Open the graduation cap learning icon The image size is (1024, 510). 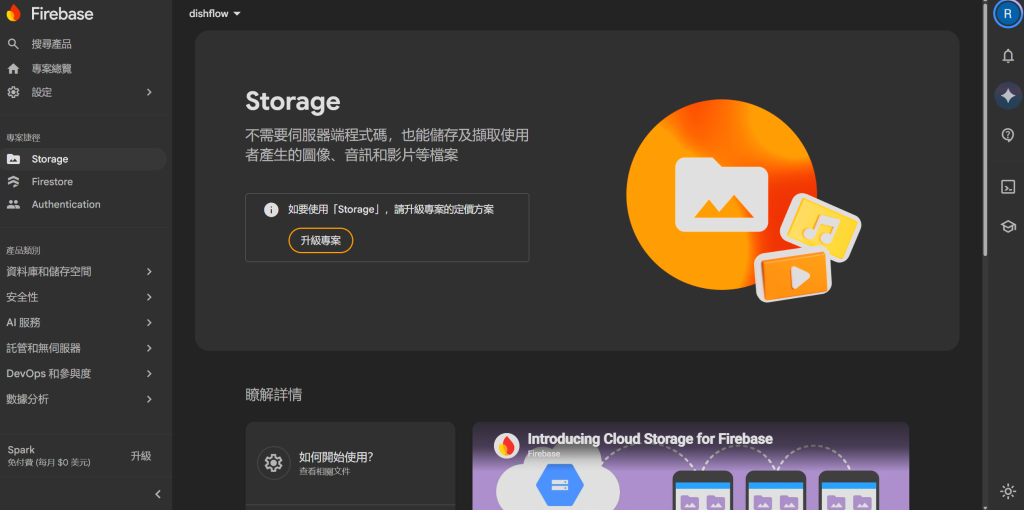[x=1008, y=227]
